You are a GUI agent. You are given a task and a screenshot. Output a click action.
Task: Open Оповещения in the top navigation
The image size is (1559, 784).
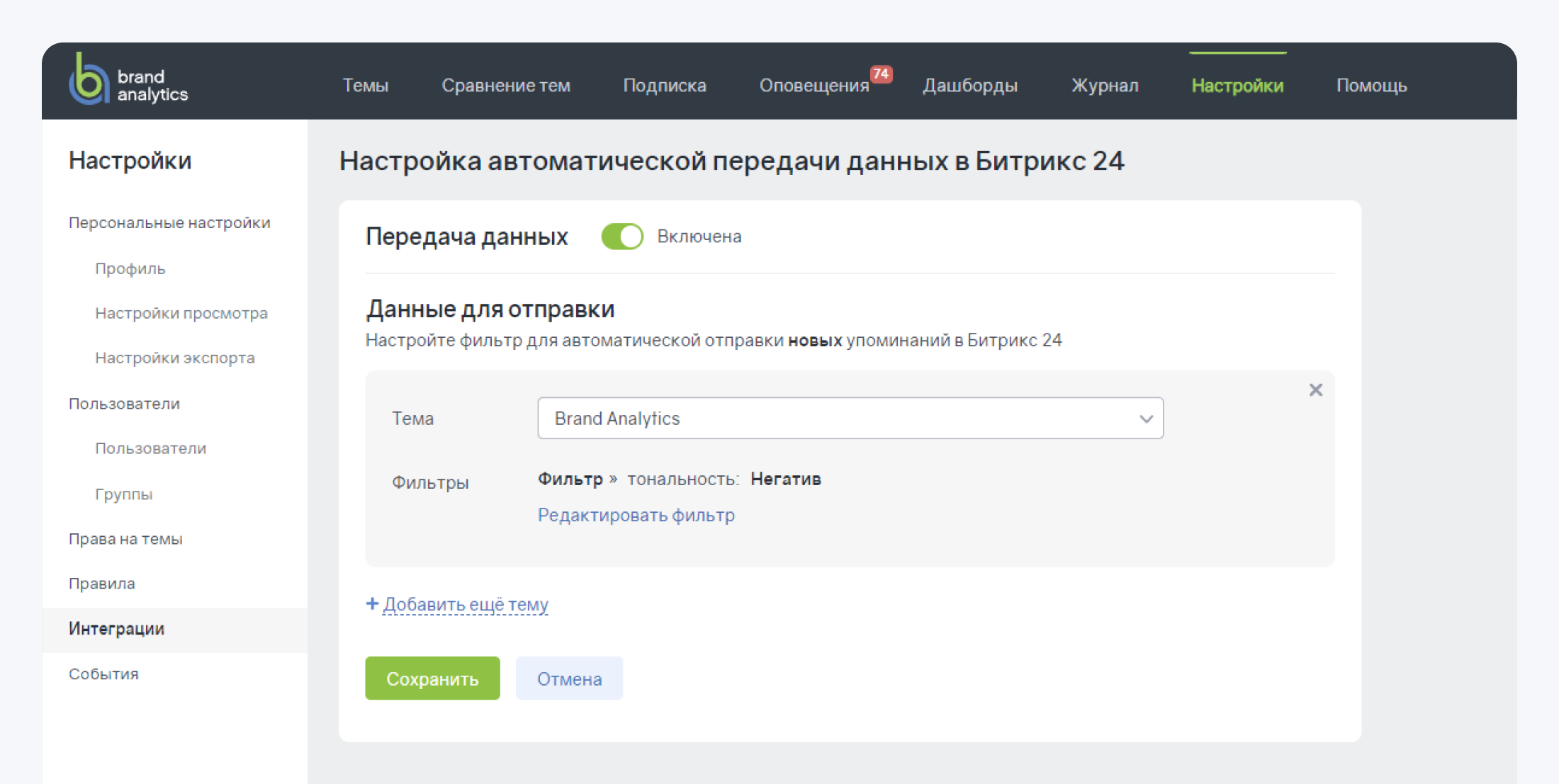coord(814,86)
